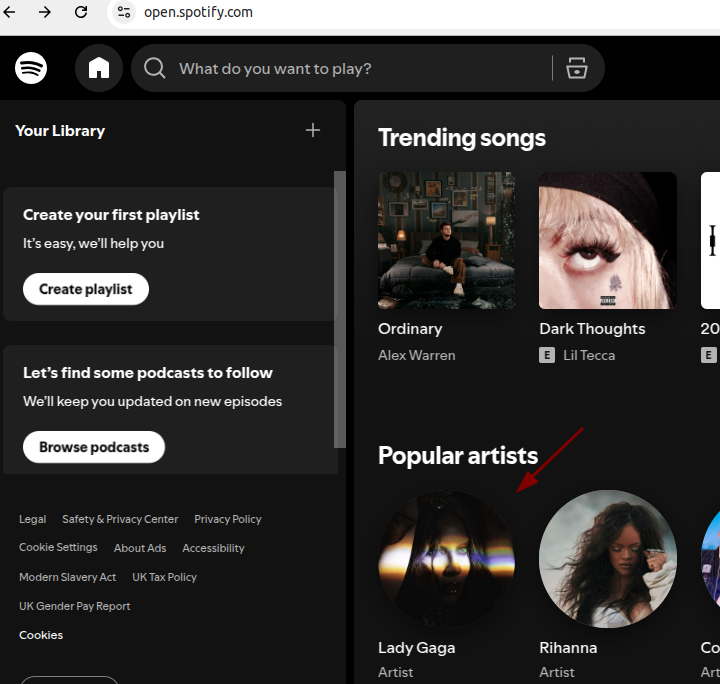
Task: Click the Dark Thoughts song title
Action: pos(592,329)
